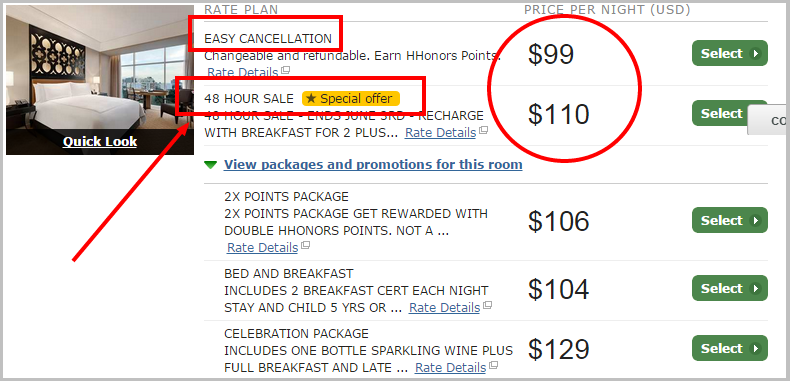Click green triangle beside packages and promotions
The width and height of the screenshot is (790, 381).
[x=211, y=165]
